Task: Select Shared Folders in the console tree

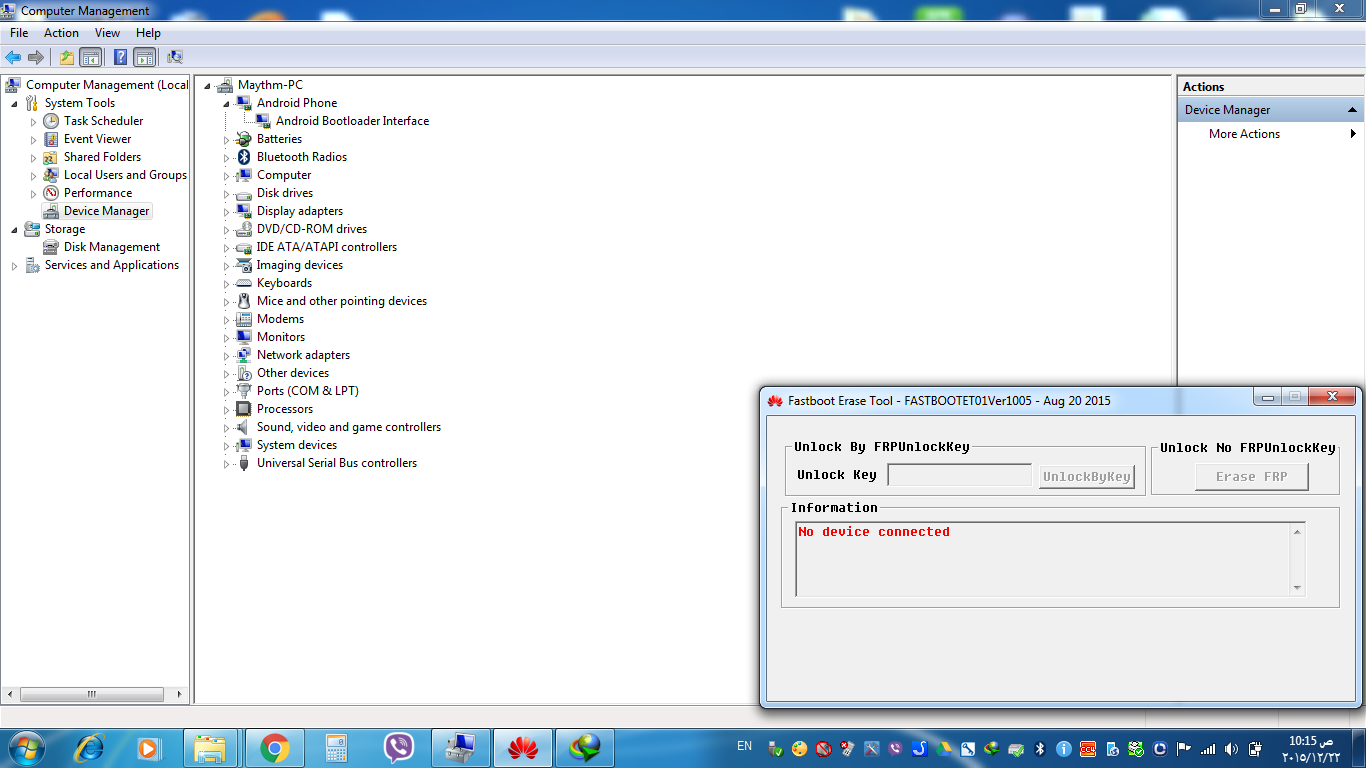Action: click(102, 157)
